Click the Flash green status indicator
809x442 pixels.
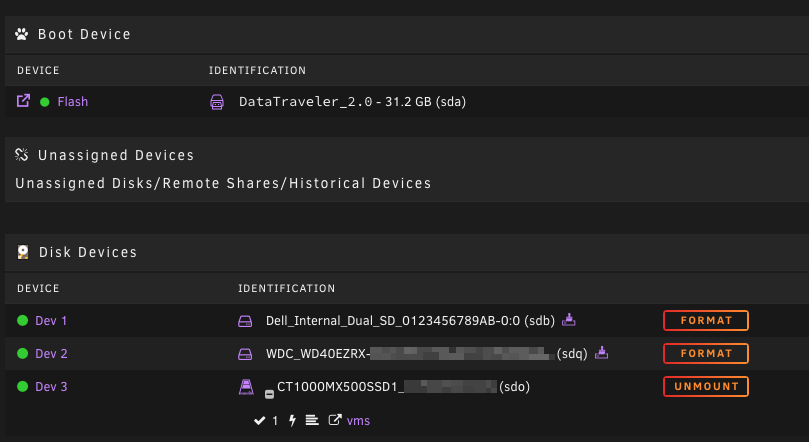[45, 102]
